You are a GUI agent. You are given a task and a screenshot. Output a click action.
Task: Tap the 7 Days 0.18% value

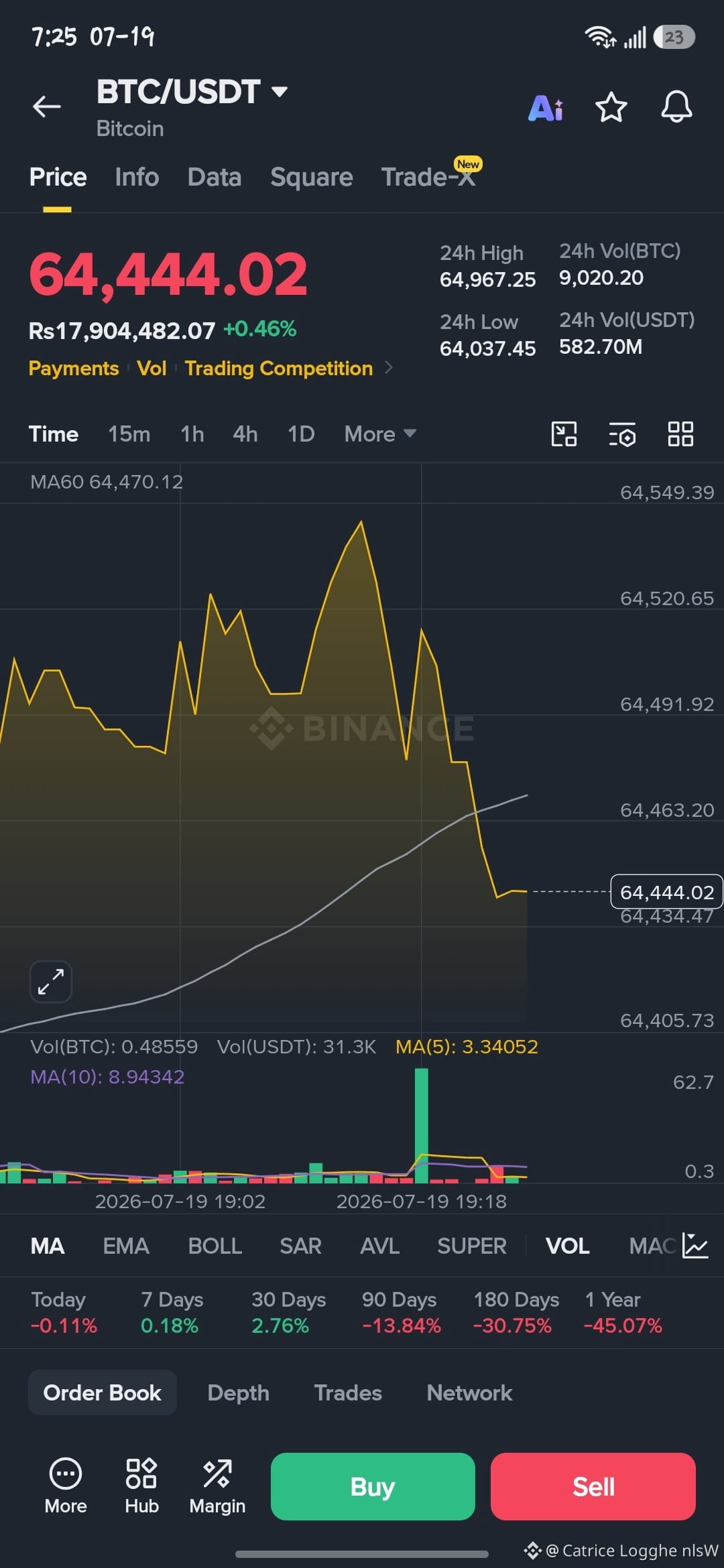(x=170, y=1325)
